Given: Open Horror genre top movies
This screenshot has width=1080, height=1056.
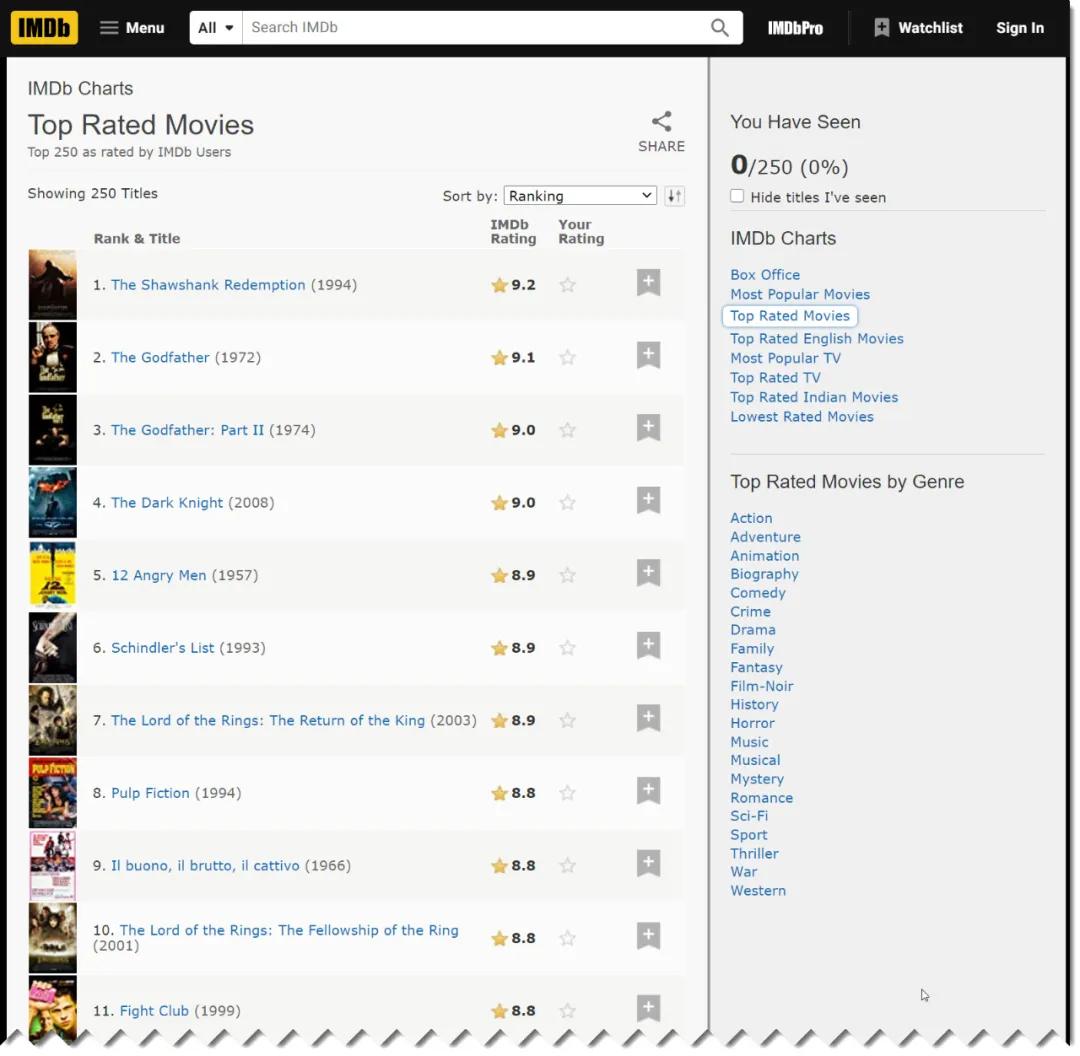Looking at the screenshot, I should (752, 723).
